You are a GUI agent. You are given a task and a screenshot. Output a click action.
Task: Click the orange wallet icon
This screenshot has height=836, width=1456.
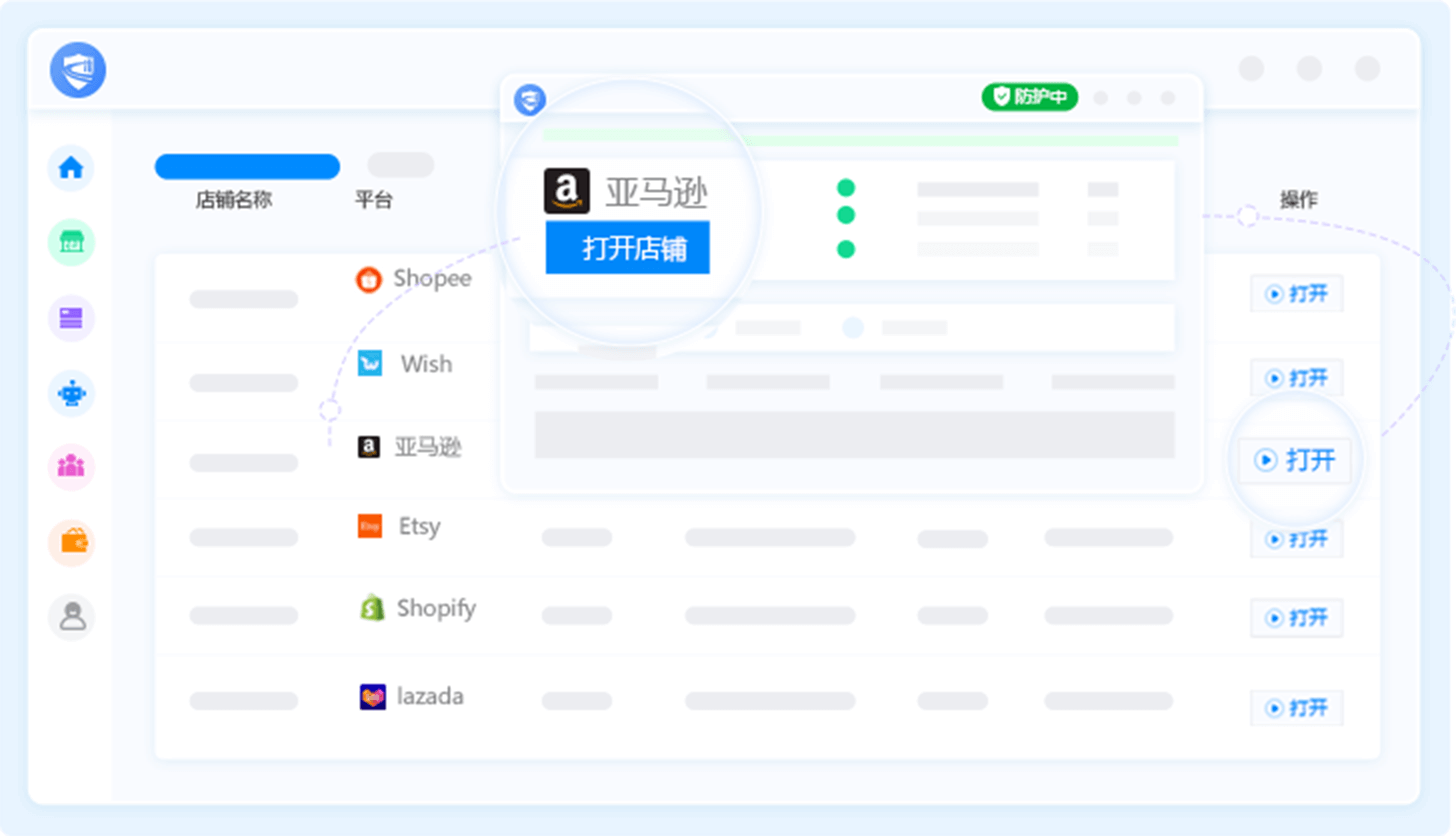coord(71,543)
